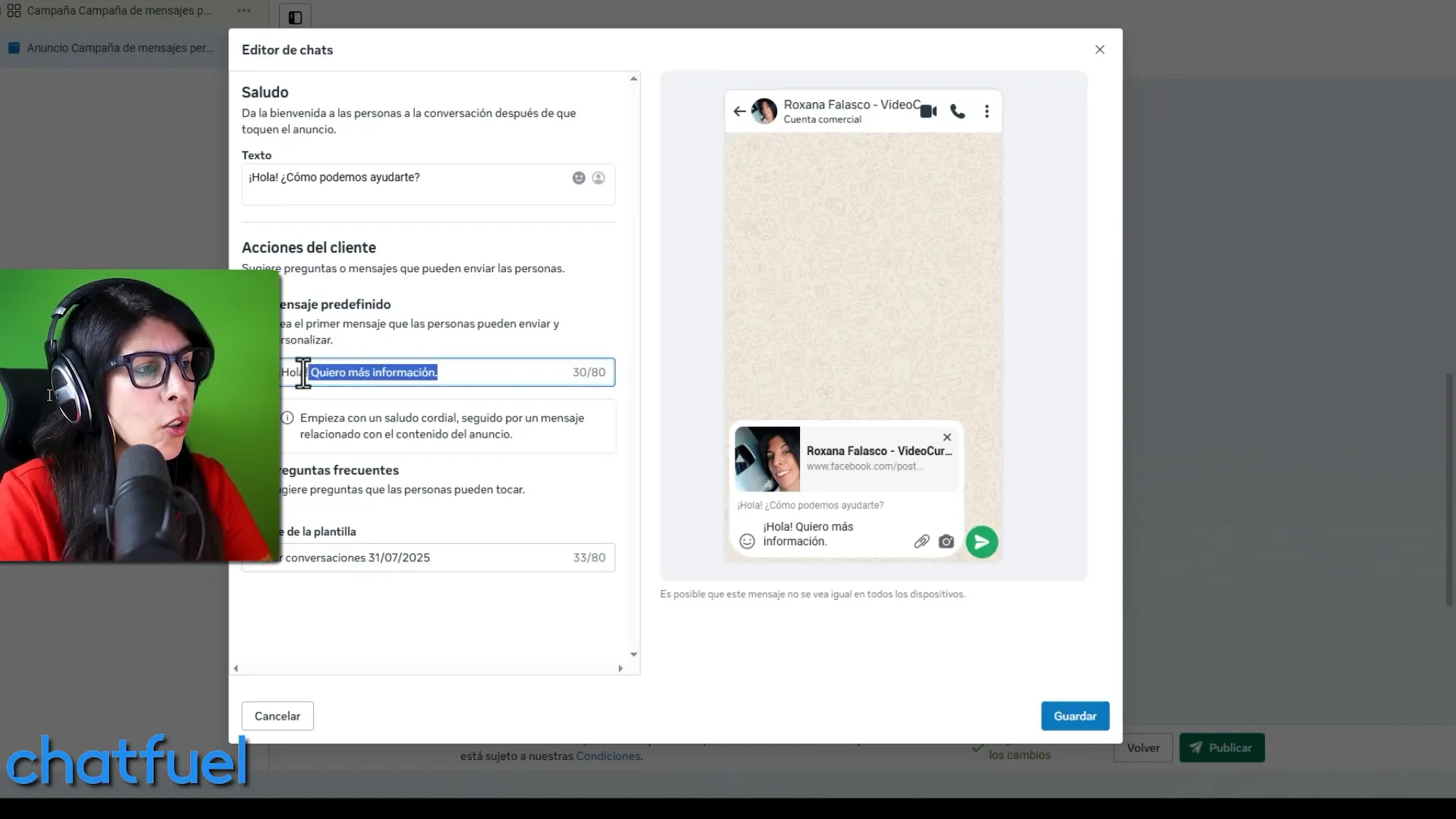Screen dimensions: 1456x819
Task: Click the Saludo section heading
Action: click(265, 92)
